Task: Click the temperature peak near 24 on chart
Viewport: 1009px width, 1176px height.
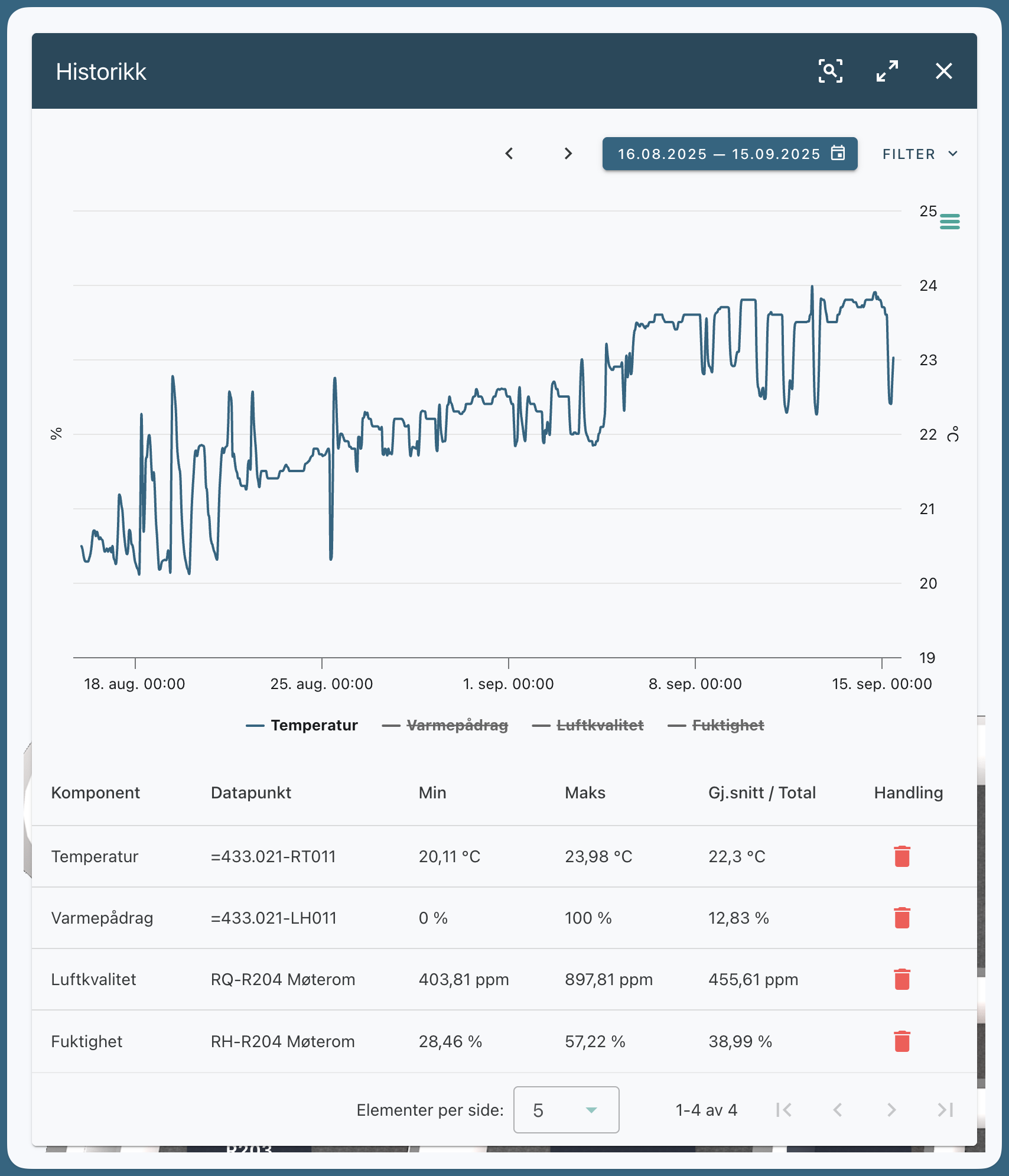Action: (812, 287)
